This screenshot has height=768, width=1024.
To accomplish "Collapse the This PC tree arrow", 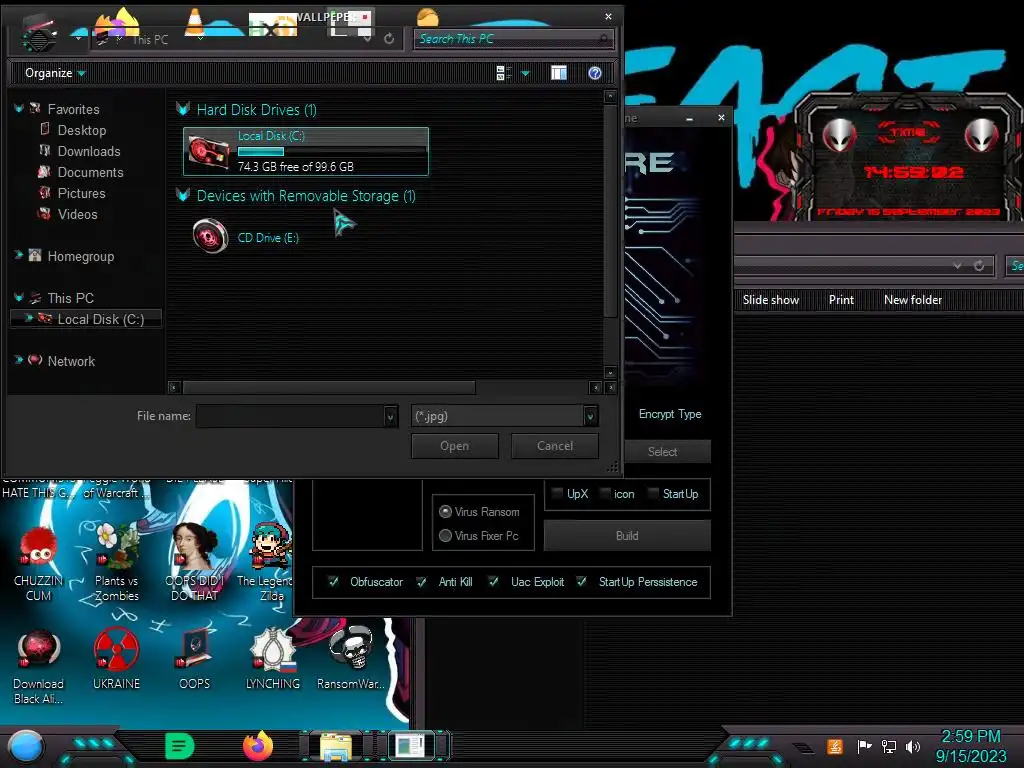I will (18, 298).
